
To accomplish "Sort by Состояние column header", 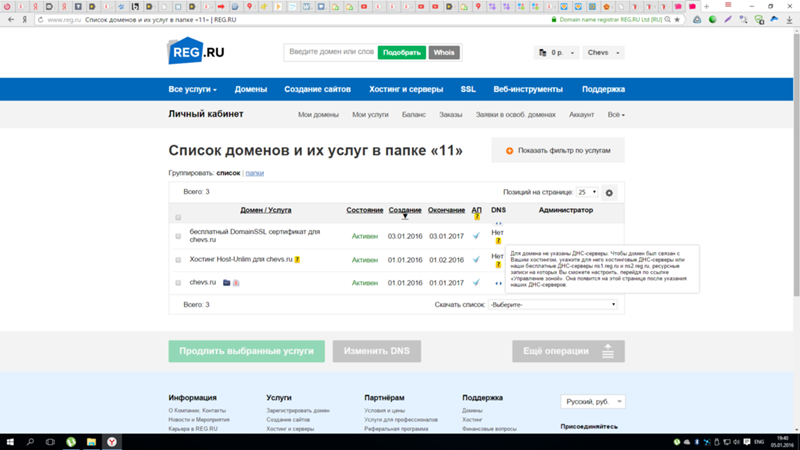I will [365, 210].
